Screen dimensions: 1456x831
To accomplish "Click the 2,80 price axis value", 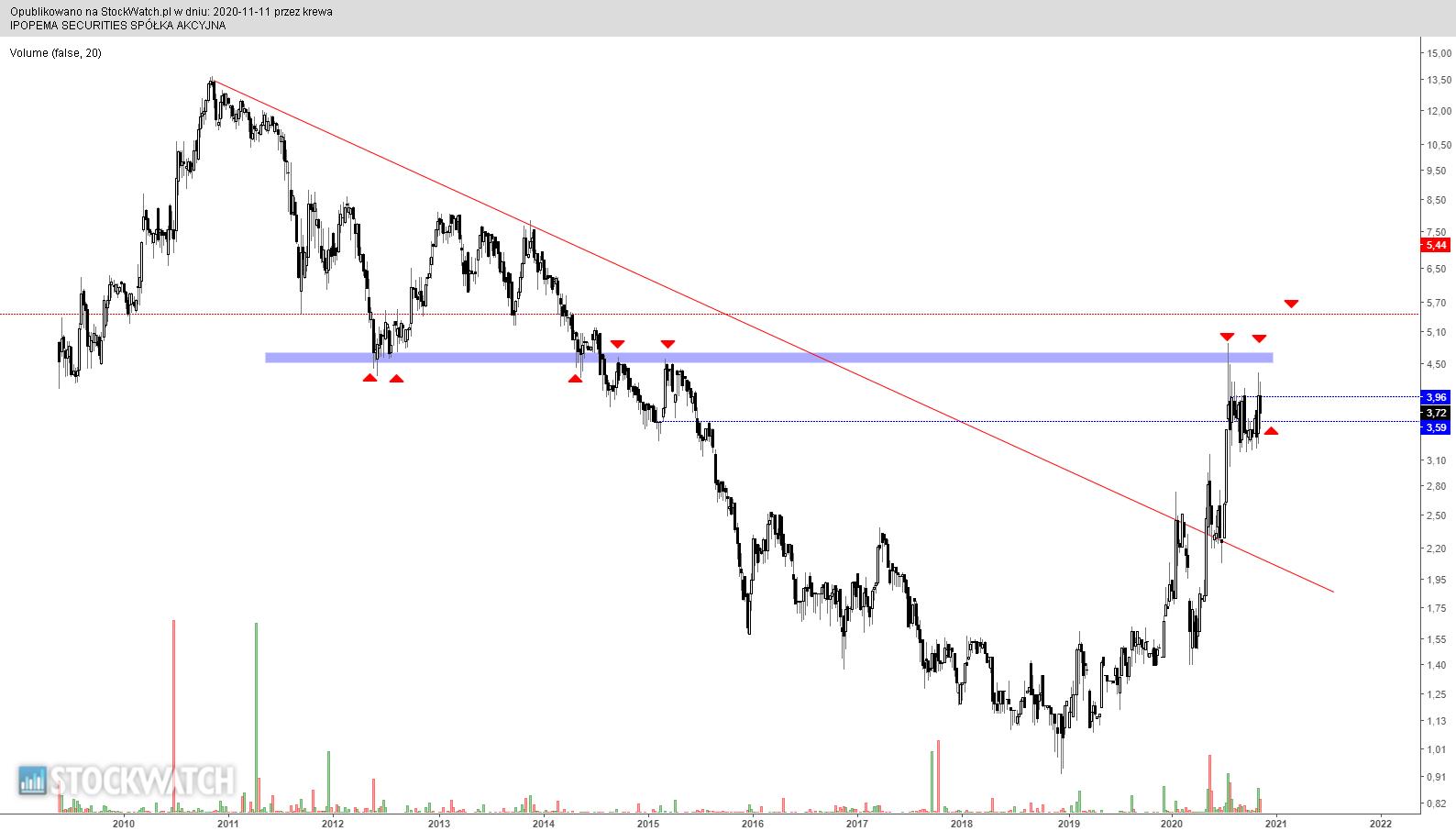I will coord(1439,486).
